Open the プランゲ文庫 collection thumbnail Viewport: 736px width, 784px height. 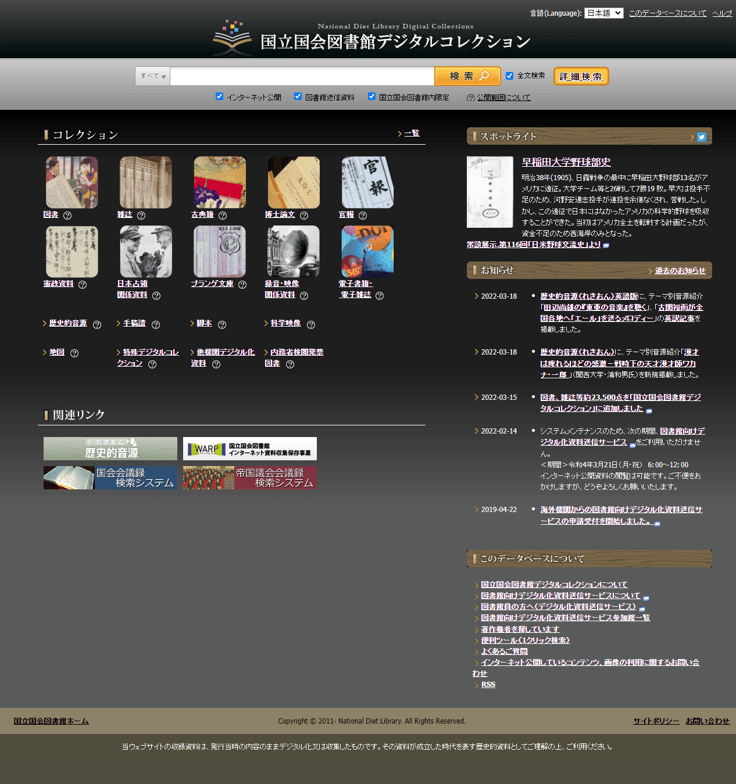[220, 252]
